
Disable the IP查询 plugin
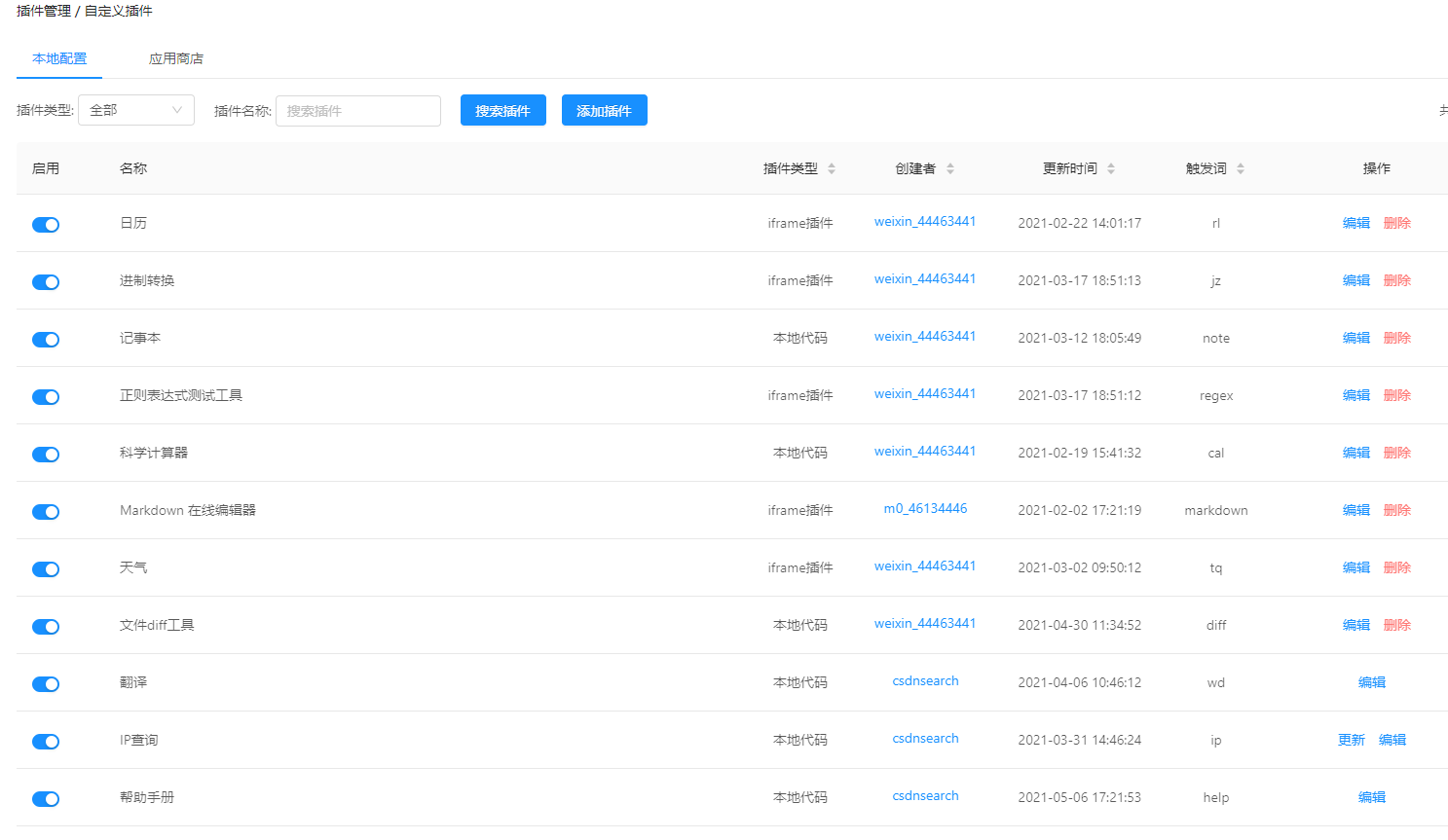[46, 742]
